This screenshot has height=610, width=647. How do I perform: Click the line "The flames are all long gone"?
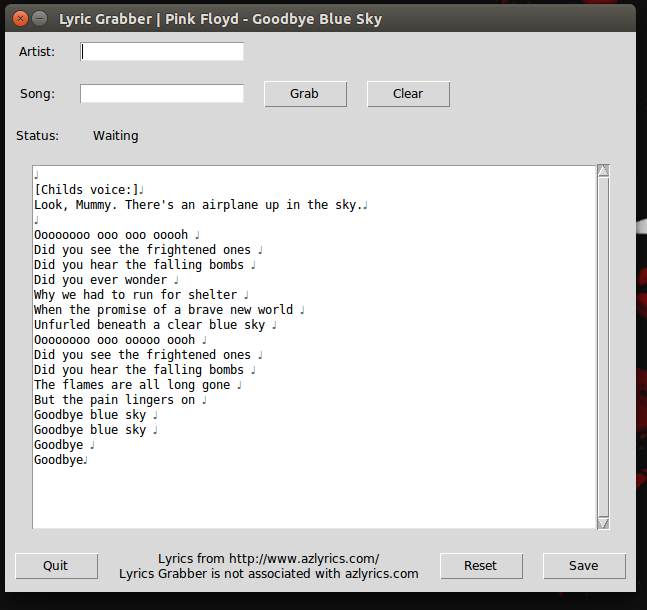[x=132, y=385]
